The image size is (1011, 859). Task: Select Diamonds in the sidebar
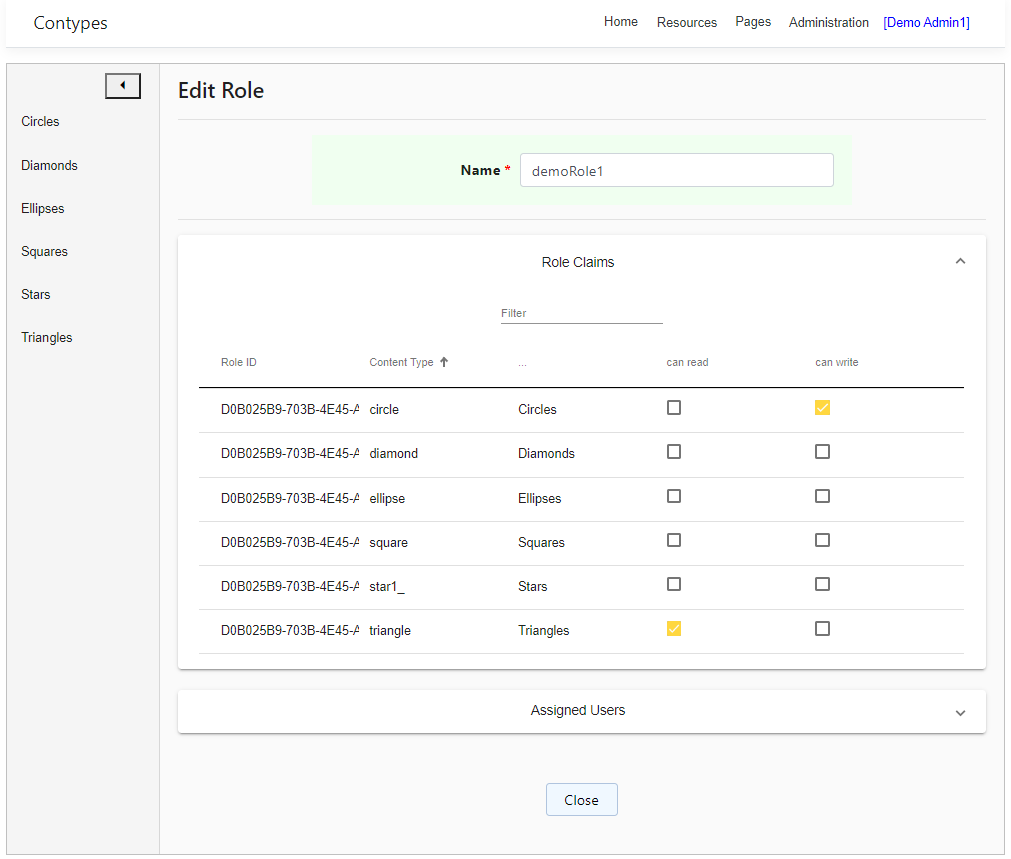pos(49,165)
